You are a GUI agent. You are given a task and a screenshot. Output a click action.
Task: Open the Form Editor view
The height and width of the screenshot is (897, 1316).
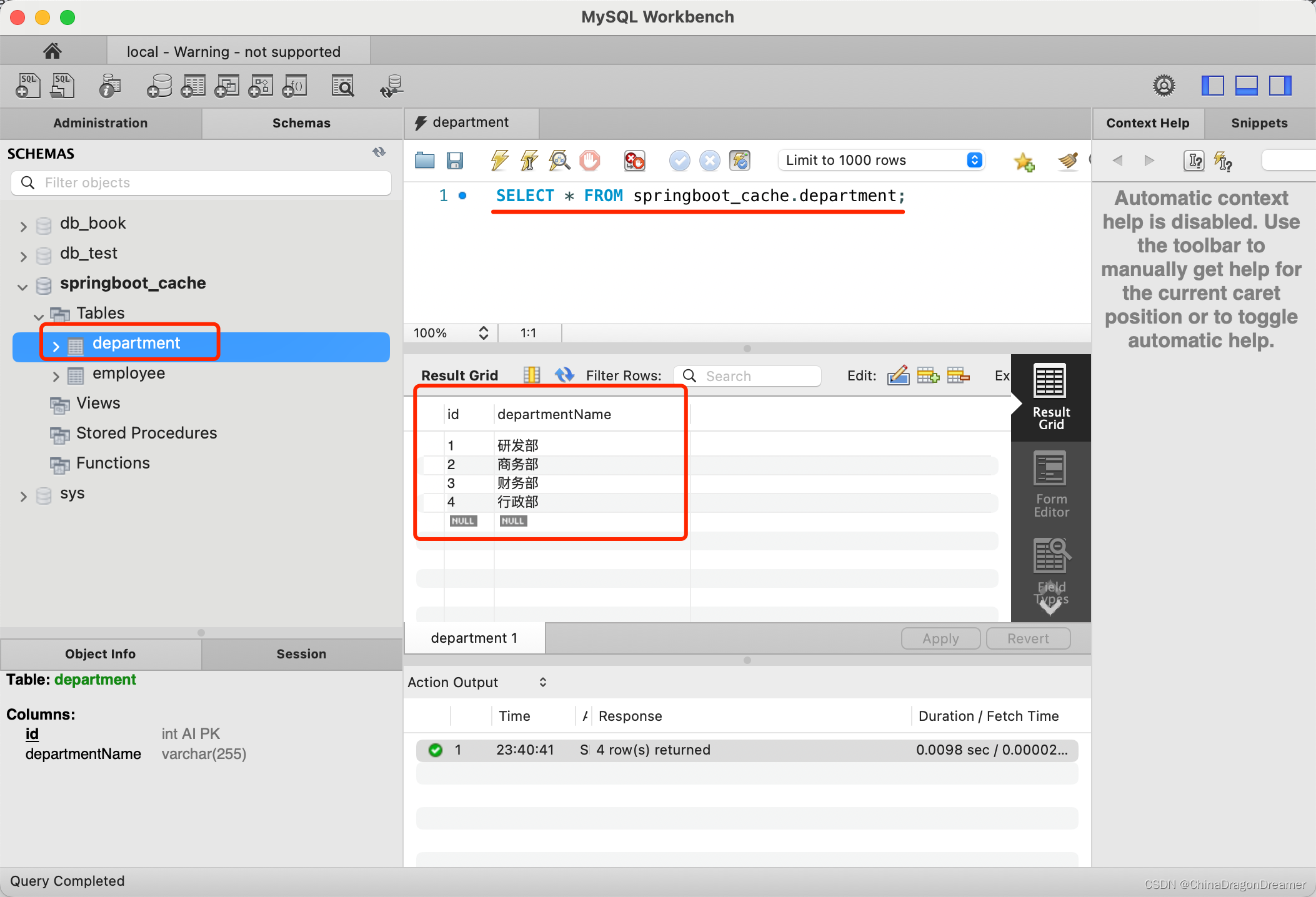[x=1051, y=485]
